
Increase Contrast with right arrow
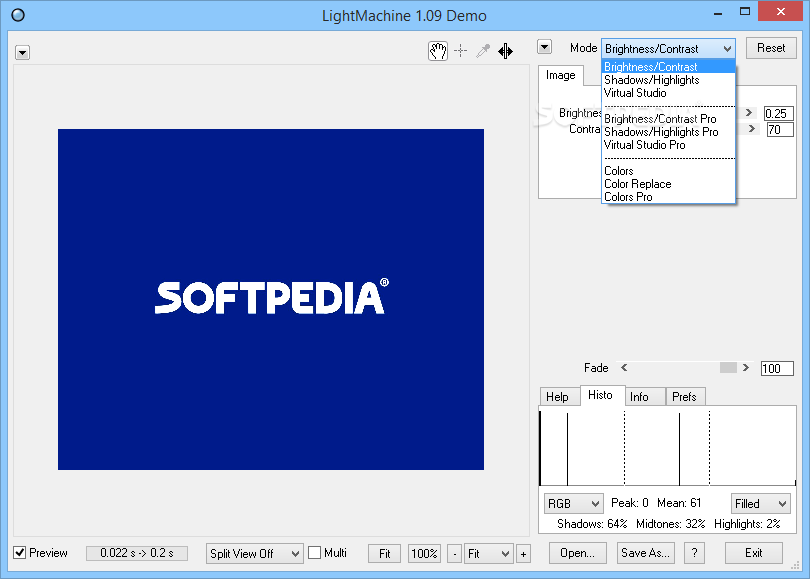[752, 129]
